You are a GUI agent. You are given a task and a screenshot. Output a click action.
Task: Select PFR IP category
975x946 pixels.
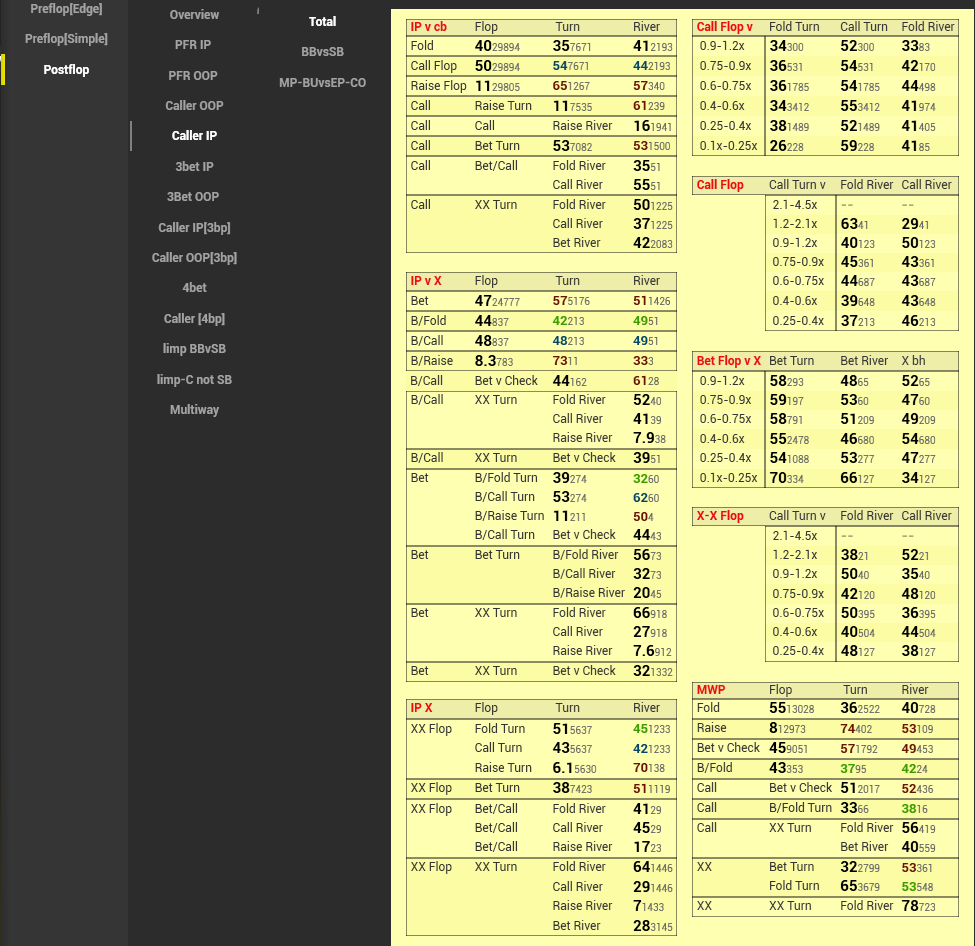pos(194,45)
